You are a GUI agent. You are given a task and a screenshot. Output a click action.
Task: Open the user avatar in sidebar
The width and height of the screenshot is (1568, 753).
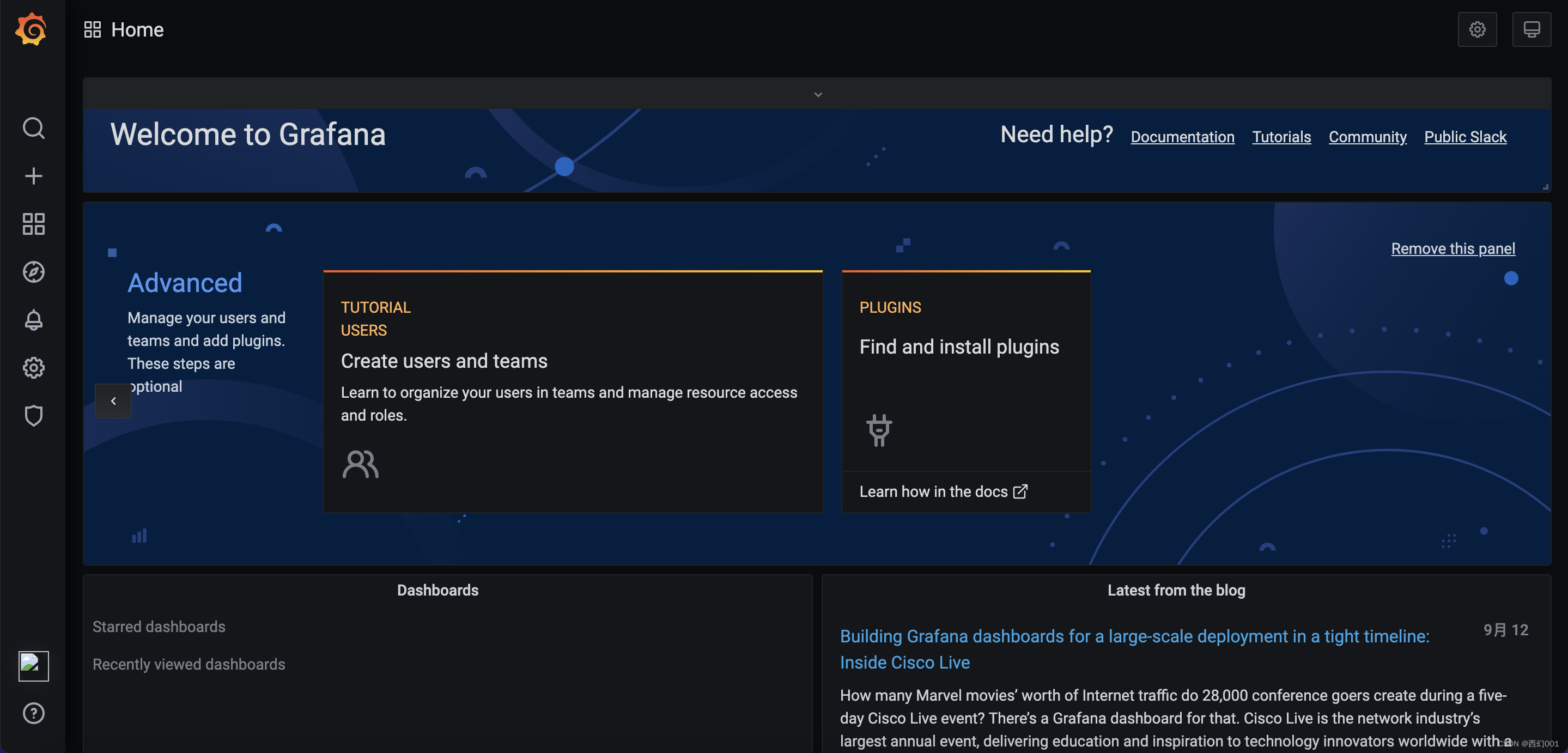point(33,665)
